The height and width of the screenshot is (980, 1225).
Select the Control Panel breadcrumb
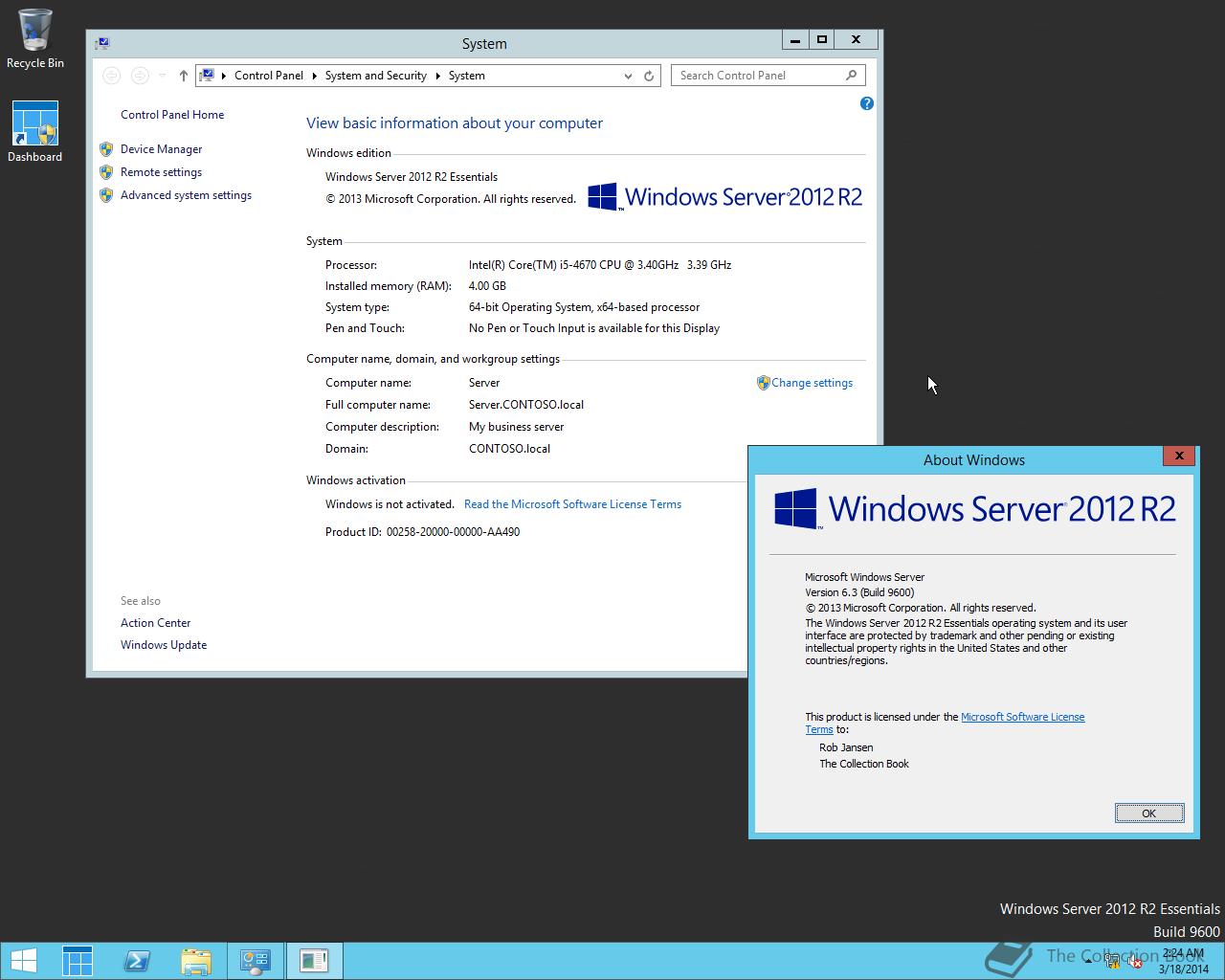click(269, 76)
